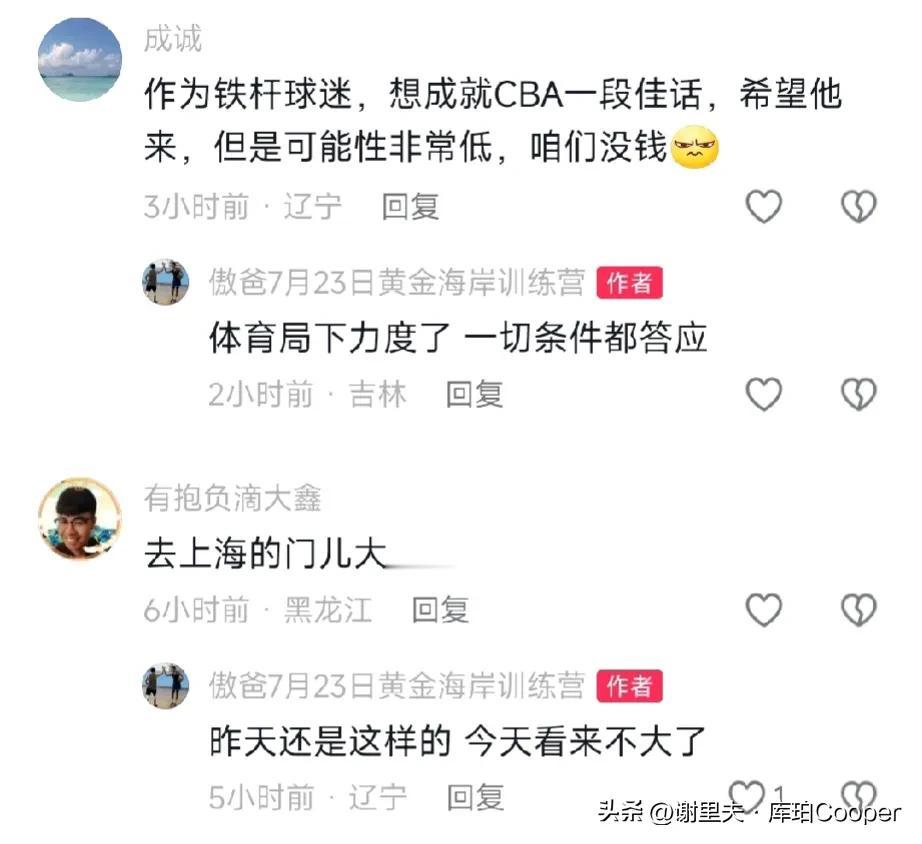Dislike 有抱负滴大鑫's comment
This screenshot has width=922, height=844.
pos(858,609)
